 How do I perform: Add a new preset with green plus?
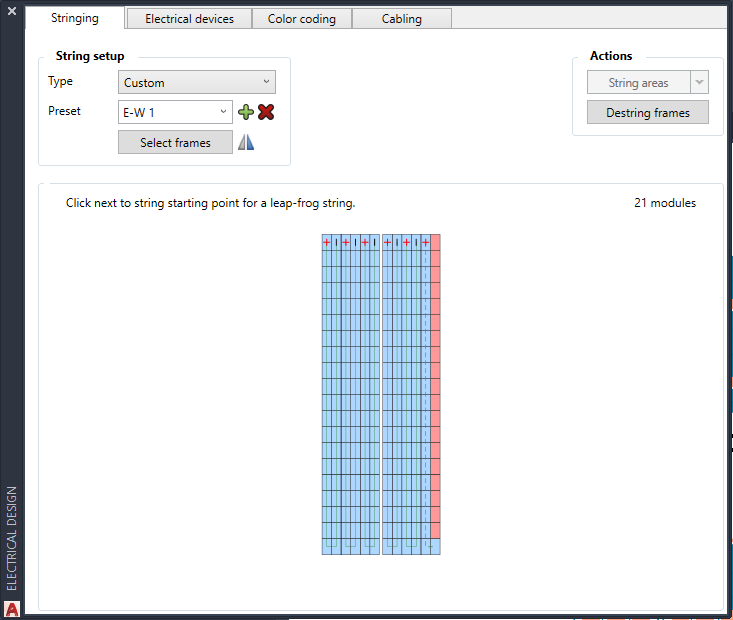(x=246, y=113)
